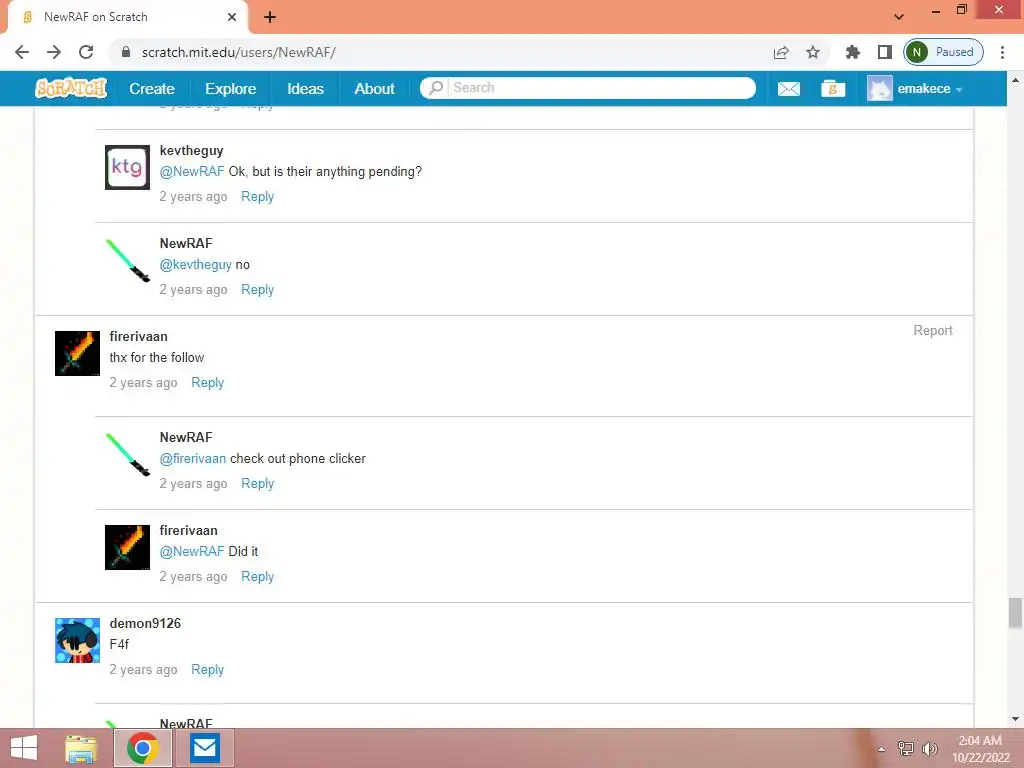Open firerivaan avatar beside 'Did it' comment
The image size is (1024, 768).
pos(127,547)
